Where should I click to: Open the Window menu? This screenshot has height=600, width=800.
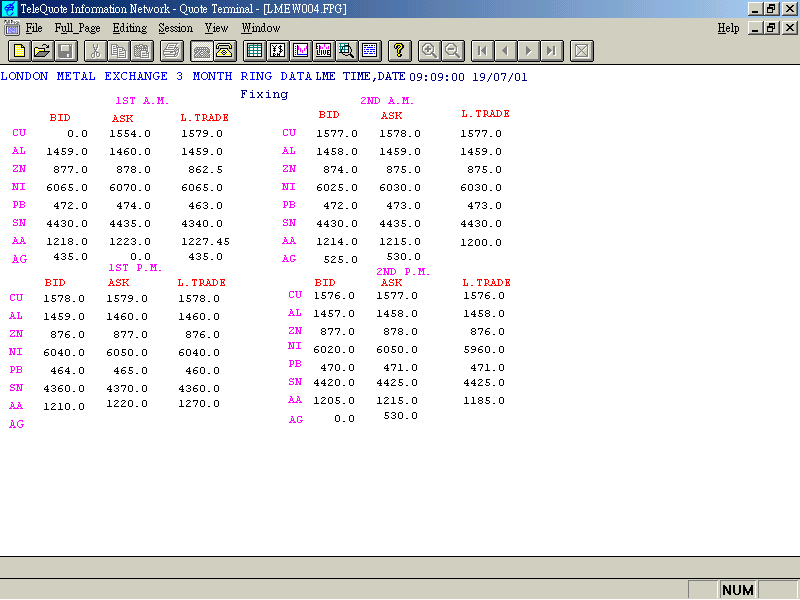click(x=261, y=28)
